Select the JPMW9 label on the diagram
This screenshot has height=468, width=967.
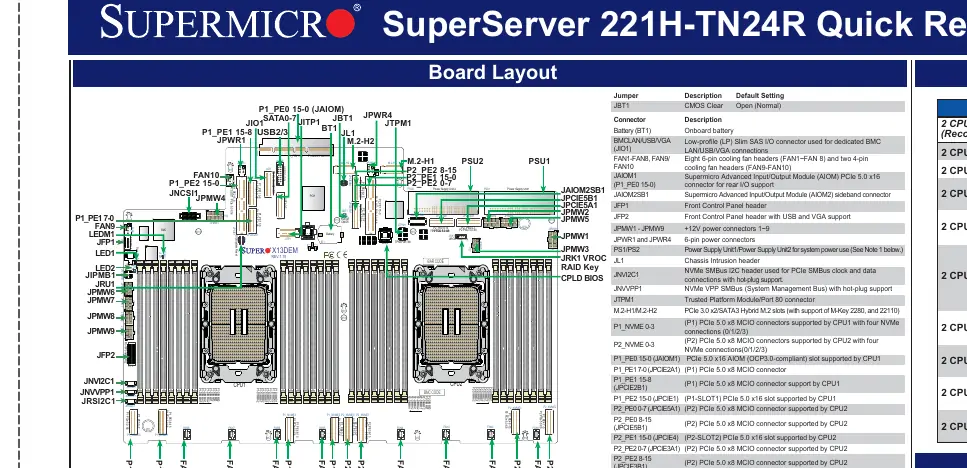point(101,331)
